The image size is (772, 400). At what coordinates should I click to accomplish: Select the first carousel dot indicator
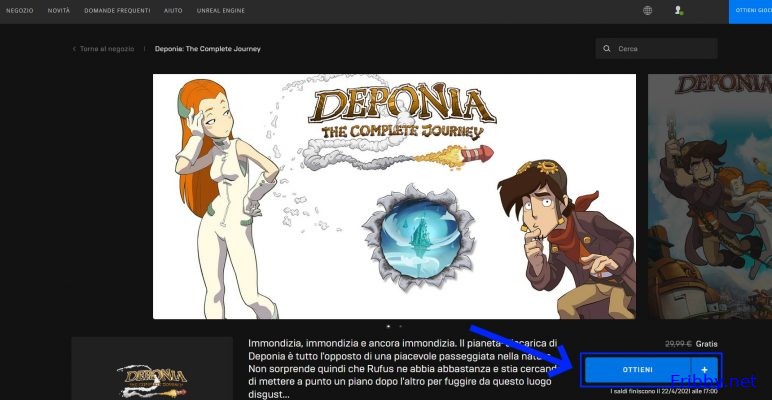[388, 326]
